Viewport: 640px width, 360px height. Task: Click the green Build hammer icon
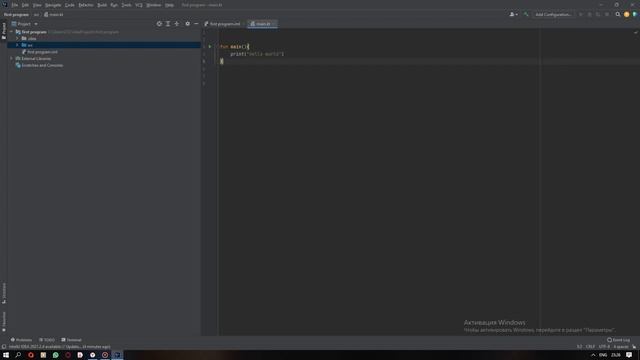[x=526, y=14]
